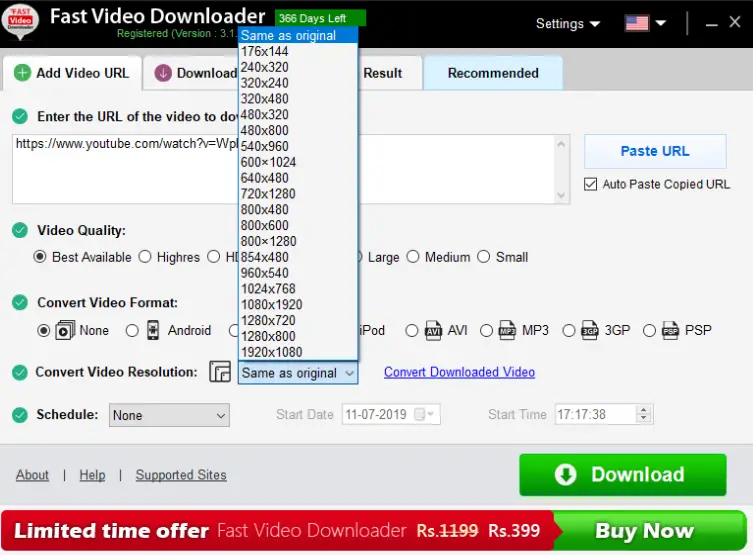
Task: Switch to the Download tab
Action: pos(192,73)
